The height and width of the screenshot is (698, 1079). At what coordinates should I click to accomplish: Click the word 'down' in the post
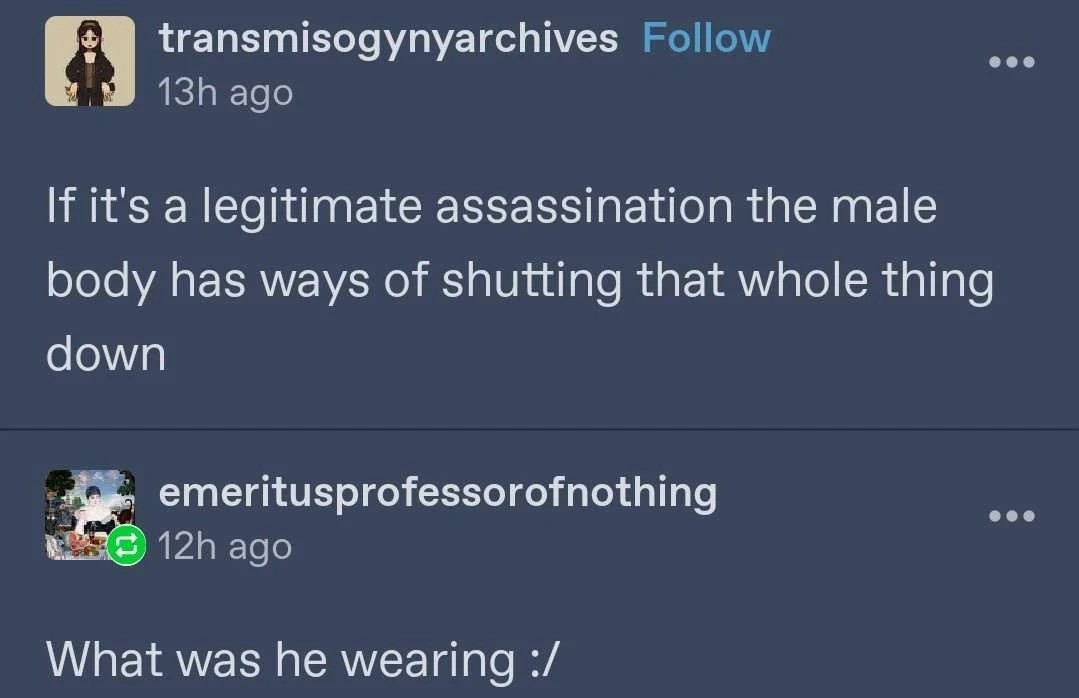coord(106,354)
